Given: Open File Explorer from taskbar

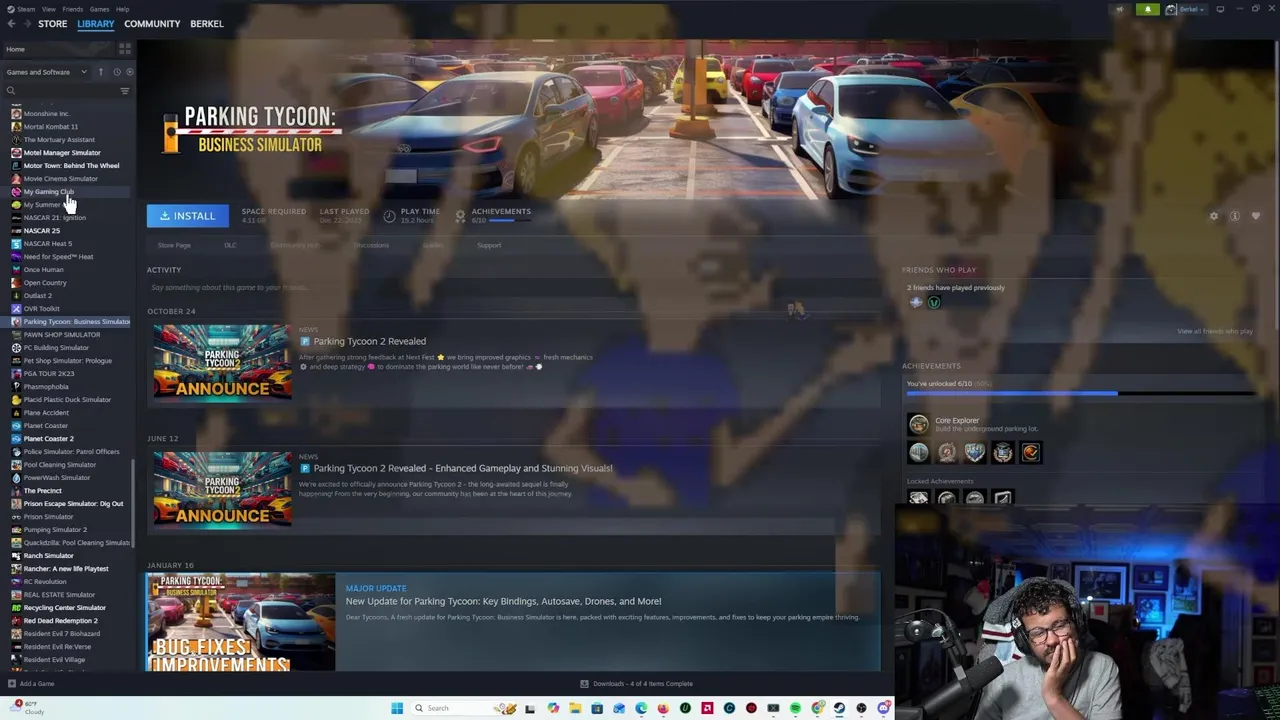Looking at the screenshot, I should tap(575, 708).
